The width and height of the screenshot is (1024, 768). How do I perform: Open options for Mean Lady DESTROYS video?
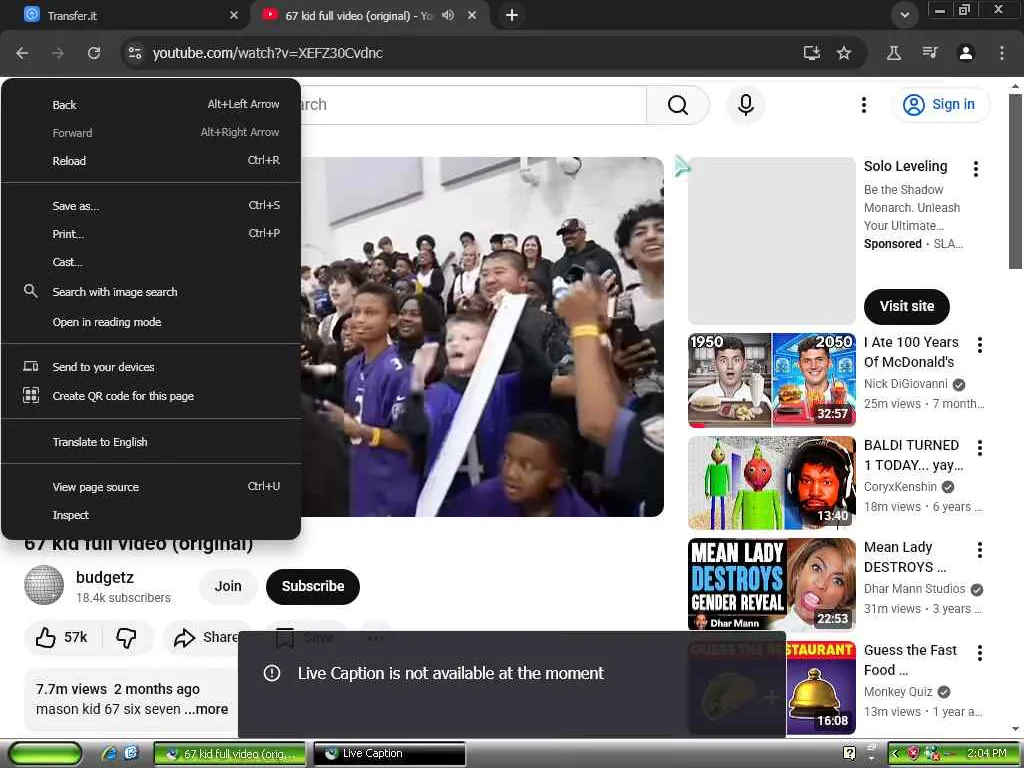click(x=980, y=550)
